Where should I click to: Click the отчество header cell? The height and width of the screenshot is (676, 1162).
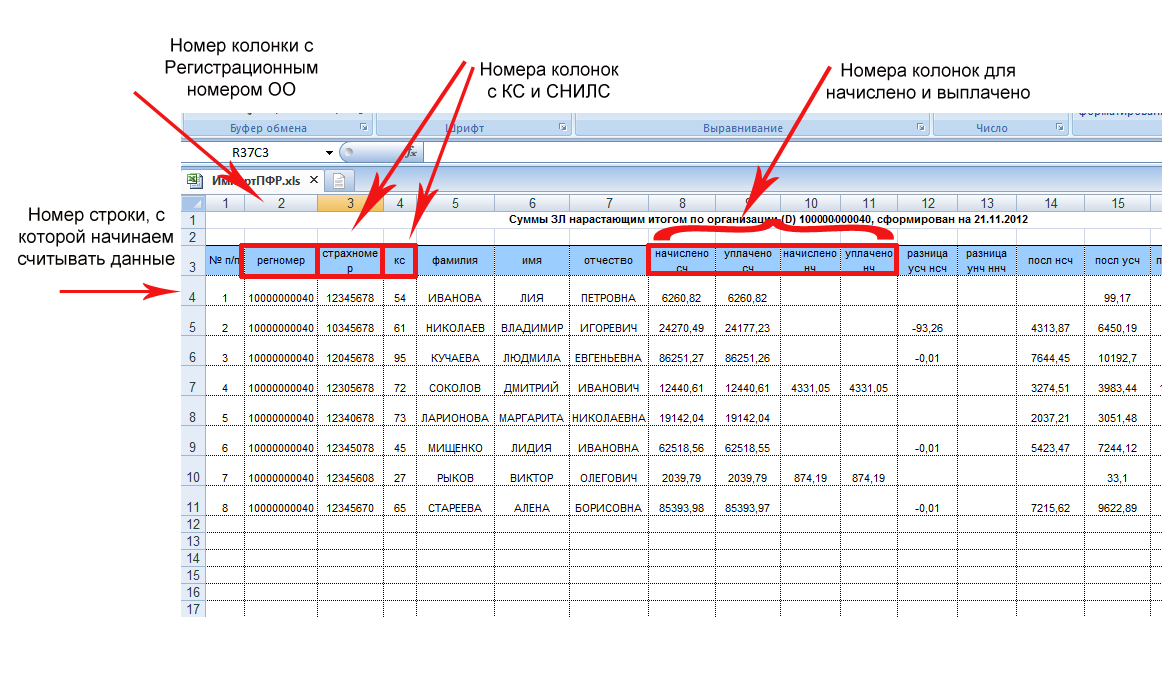coord(609,261)
